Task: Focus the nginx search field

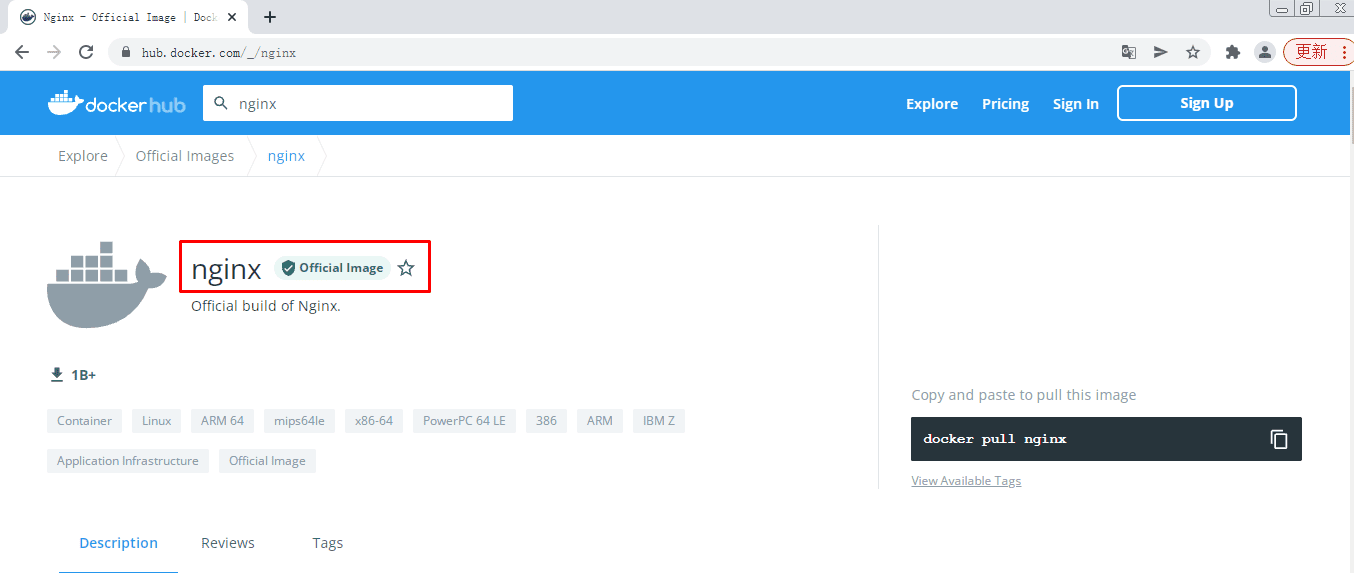Action: click(x=358, y=103)
